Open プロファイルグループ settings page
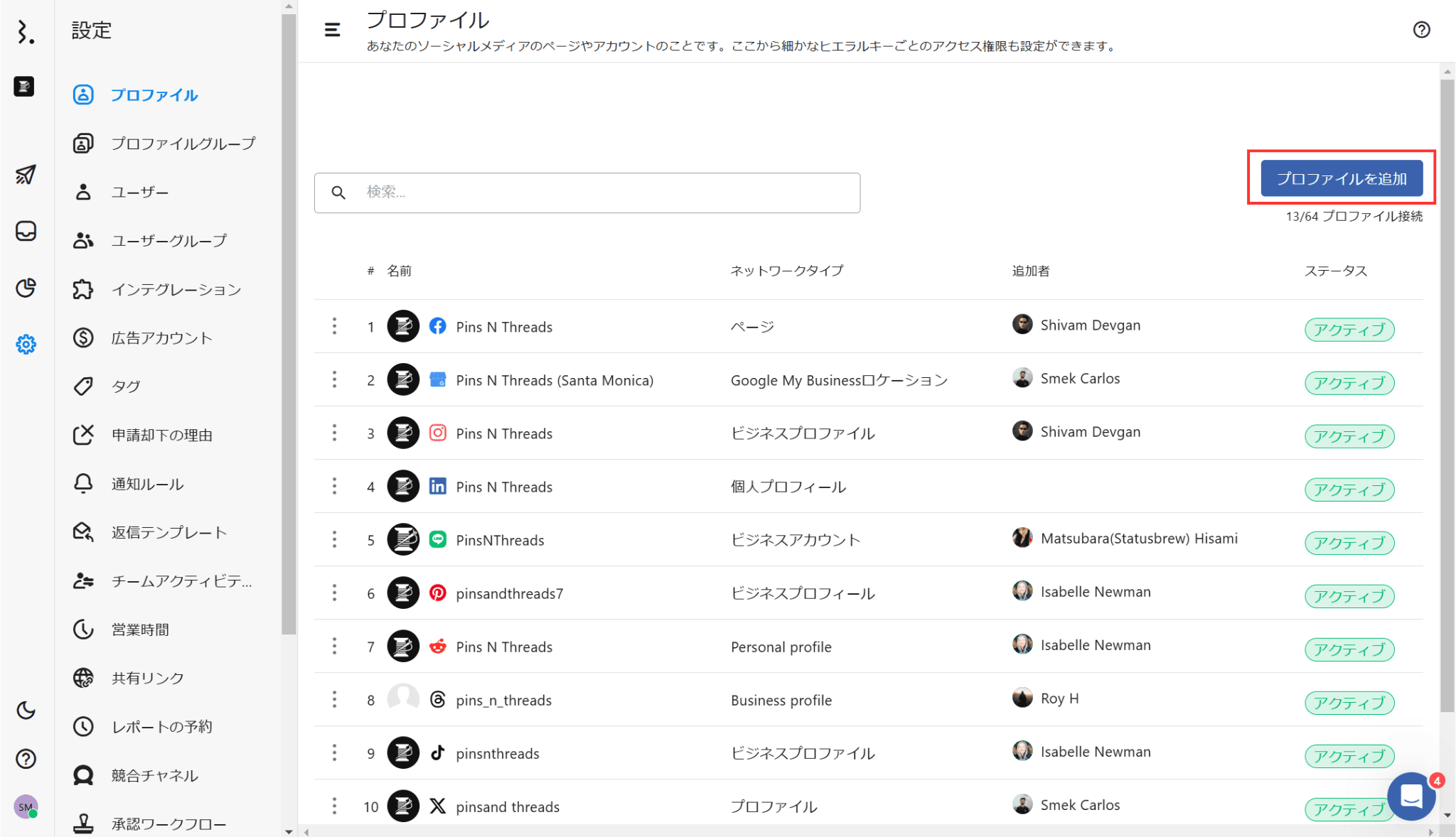Image resolution: width=1456 pixels, height=837 pixels. (183, 144)
